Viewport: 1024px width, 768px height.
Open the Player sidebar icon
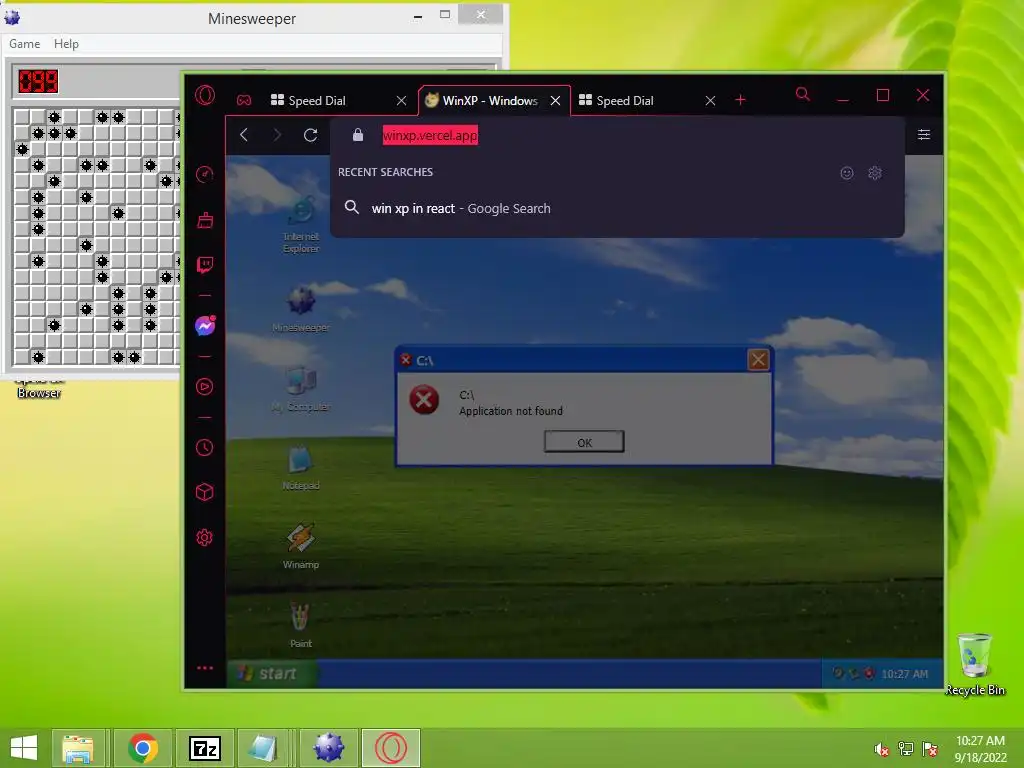(x=204, y=387)
